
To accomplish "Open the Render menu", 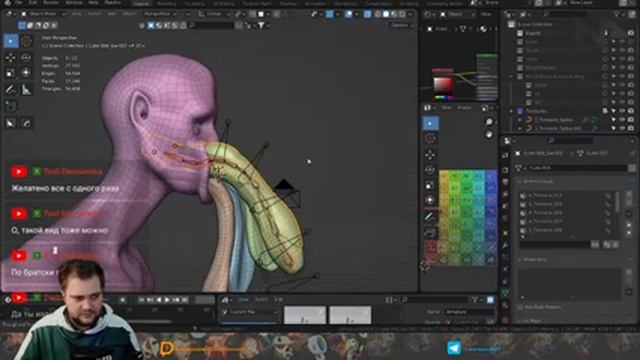I will (x=51, y=2).
